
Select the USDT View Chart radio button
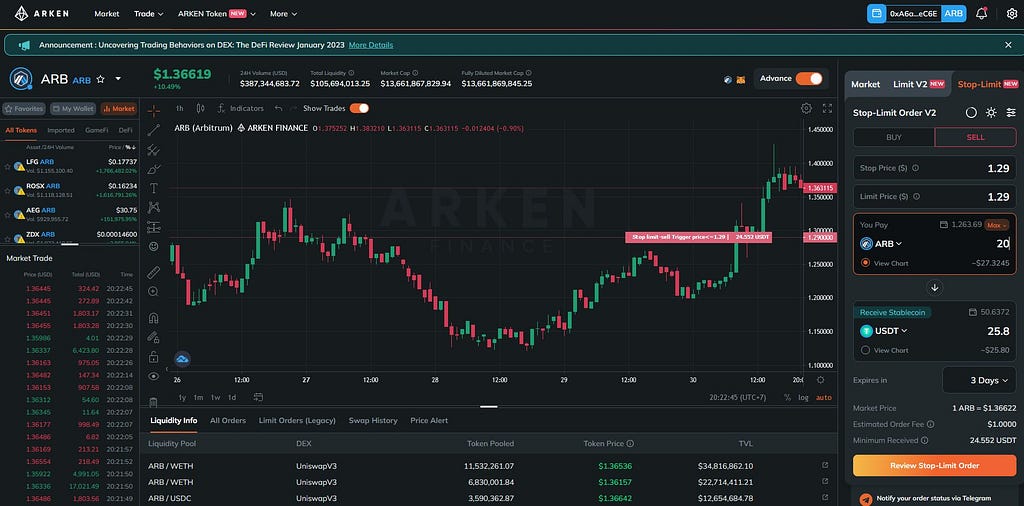click(x=865, y=350)
